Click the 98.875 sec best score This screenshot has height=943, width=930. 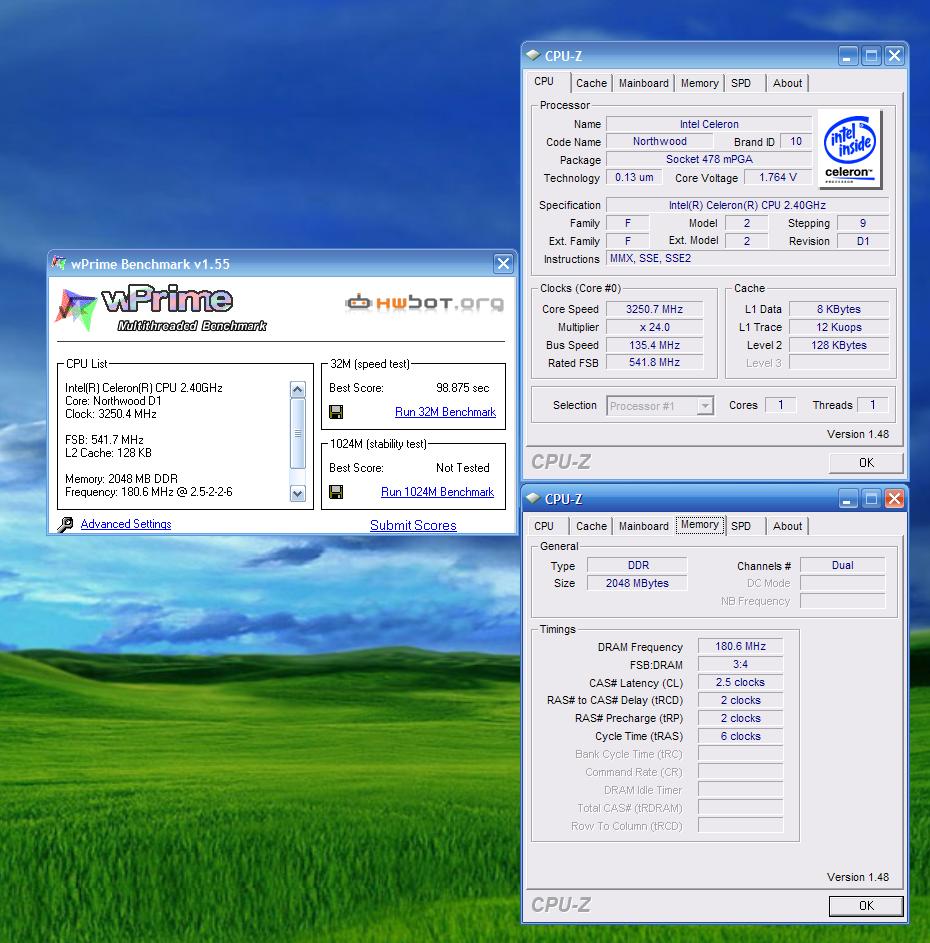pos(463,388)
